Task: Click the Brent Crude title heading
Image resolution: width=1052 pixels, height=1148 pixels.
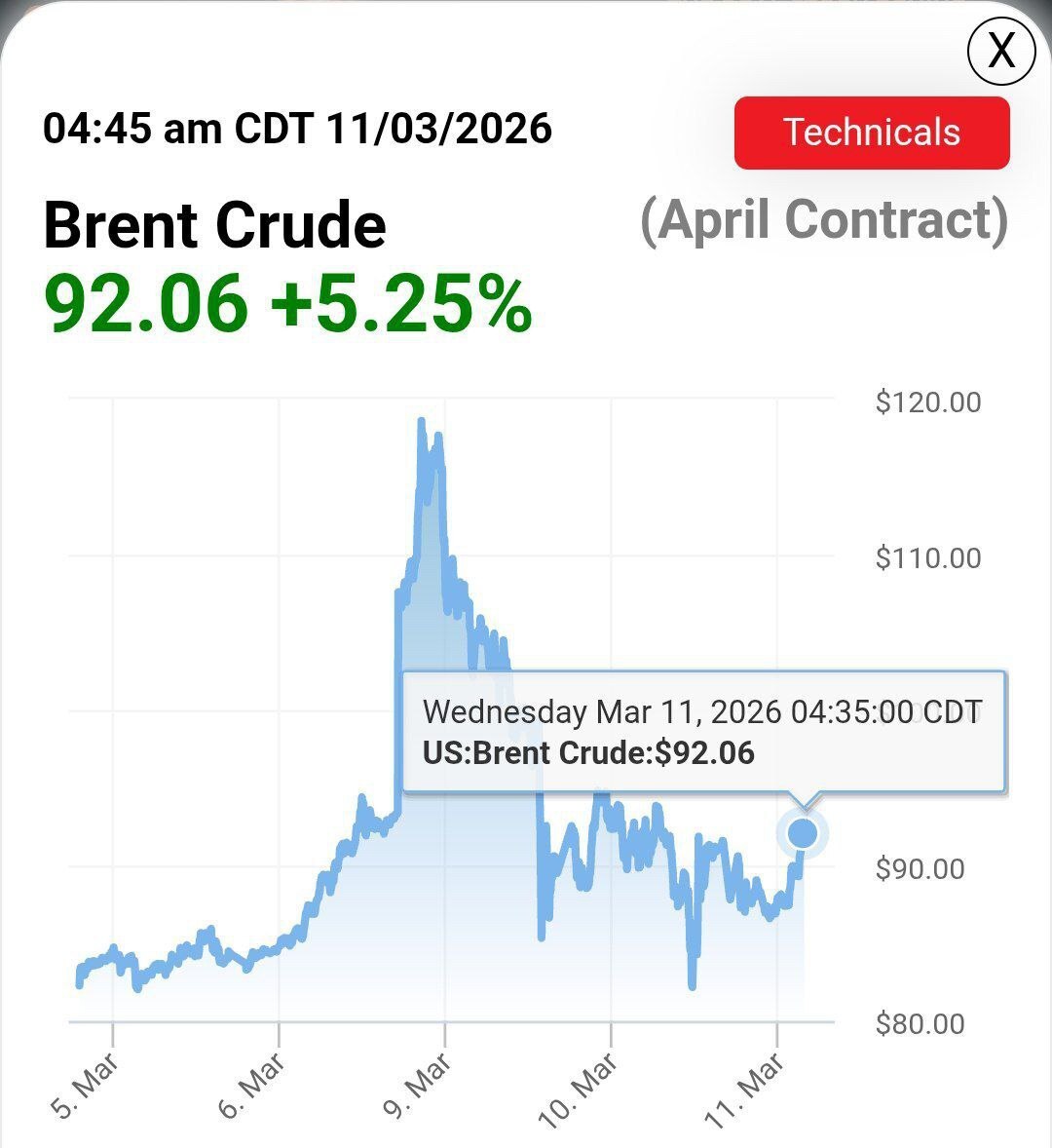Action: (x=215, y=225)
